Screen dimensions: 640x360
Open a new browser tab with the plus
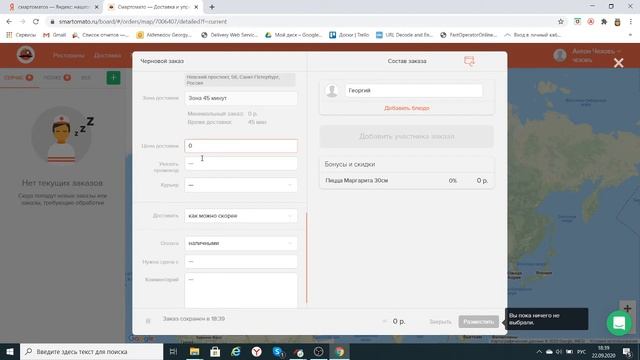(212, 7)
